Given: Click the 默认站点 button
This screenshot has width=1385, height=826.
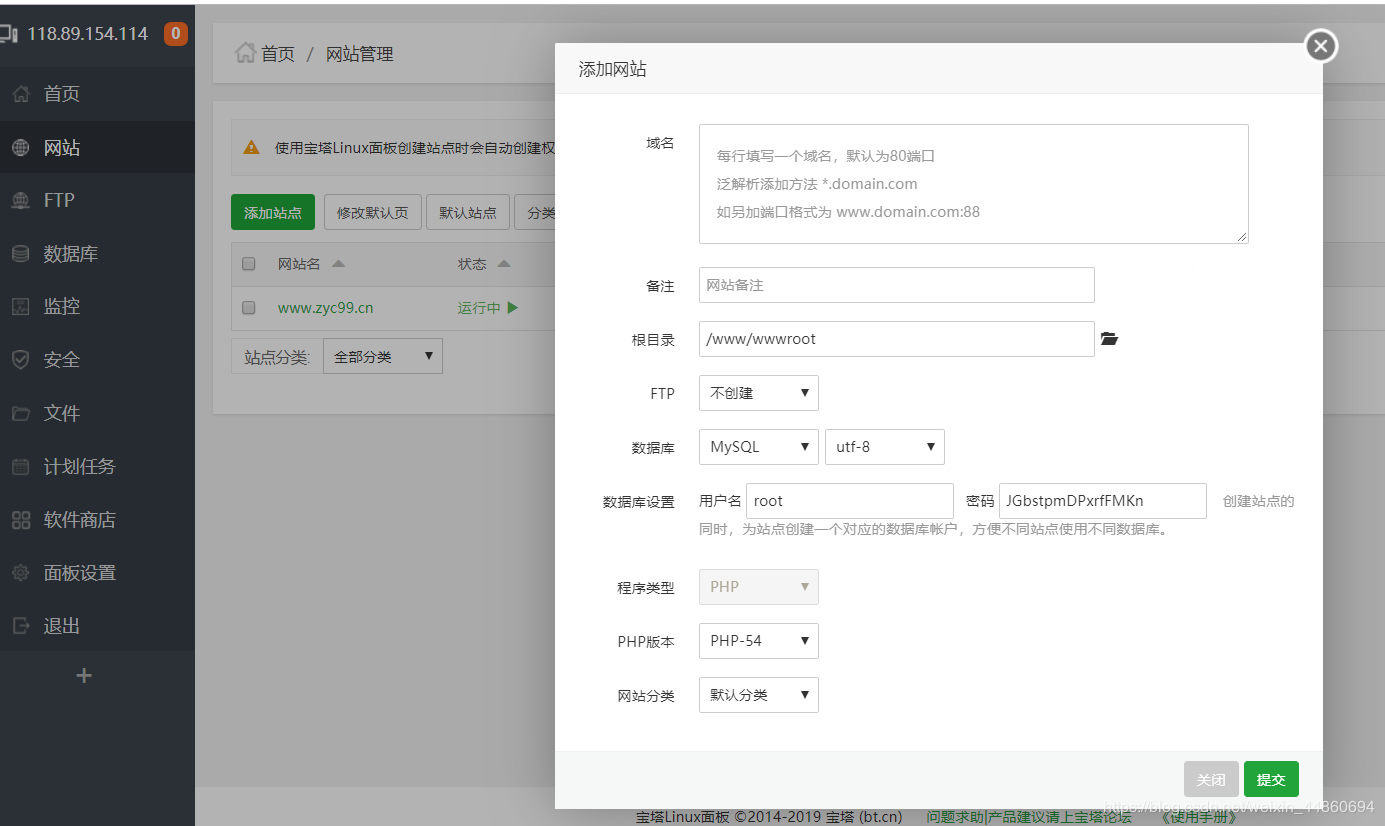Looking at the screenshot, I should (468, 213).
